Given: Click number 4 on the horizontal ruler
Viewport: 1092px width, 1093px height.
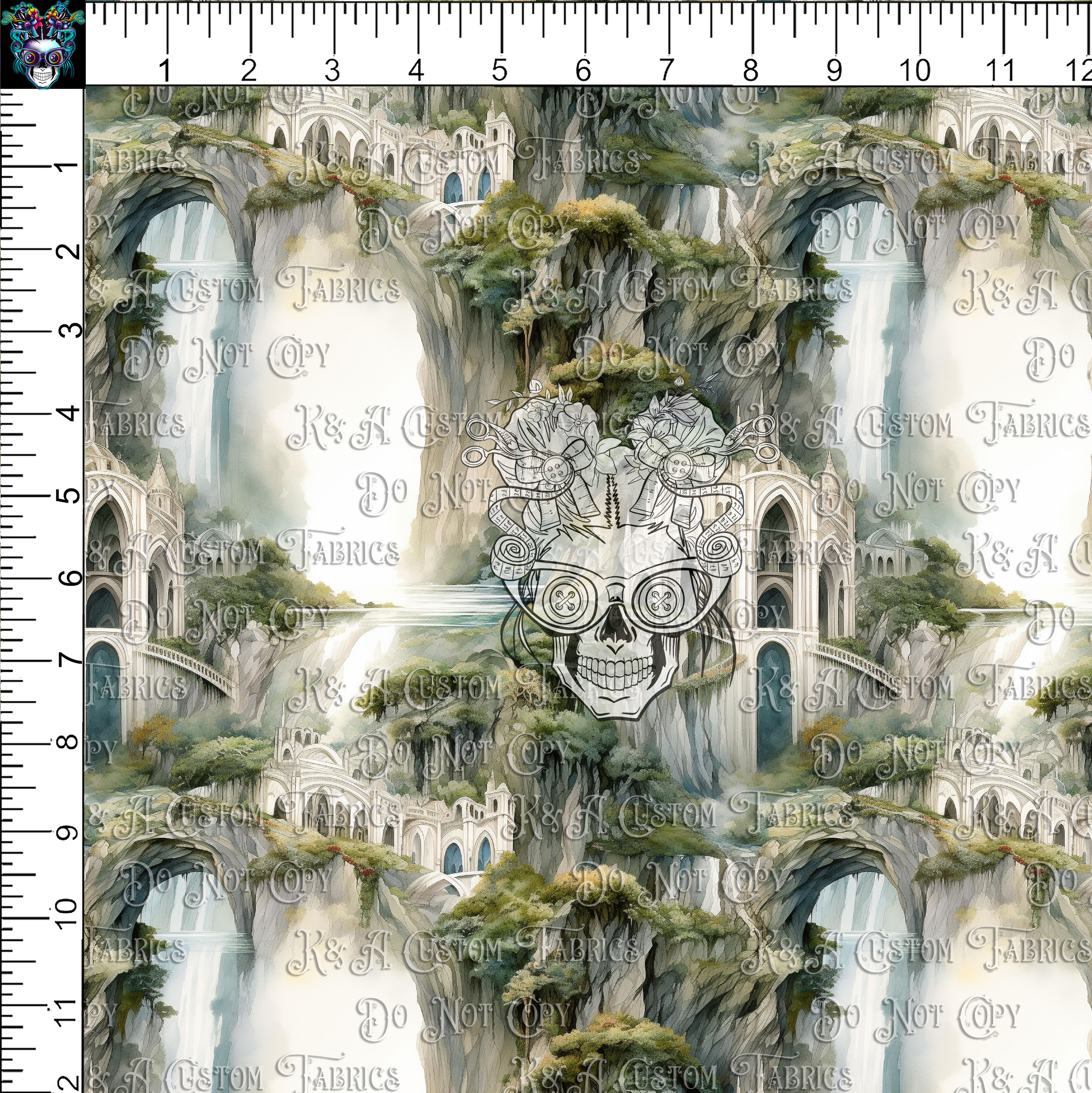Looking at the screenshot, I should [x=416, y=71].
